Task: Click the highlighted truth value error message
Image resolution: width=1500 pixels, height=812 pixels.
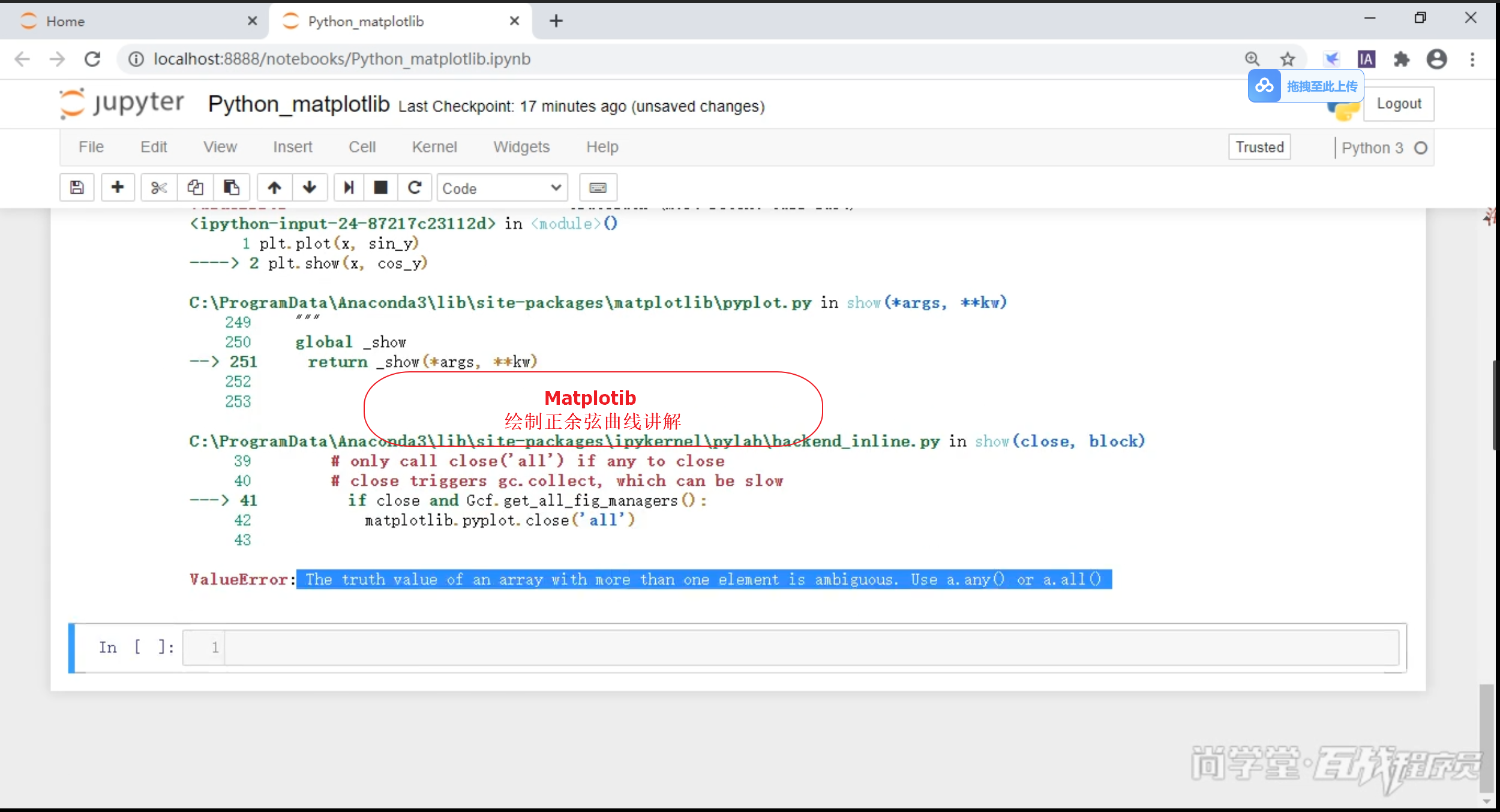Action: tap(704, 579)
